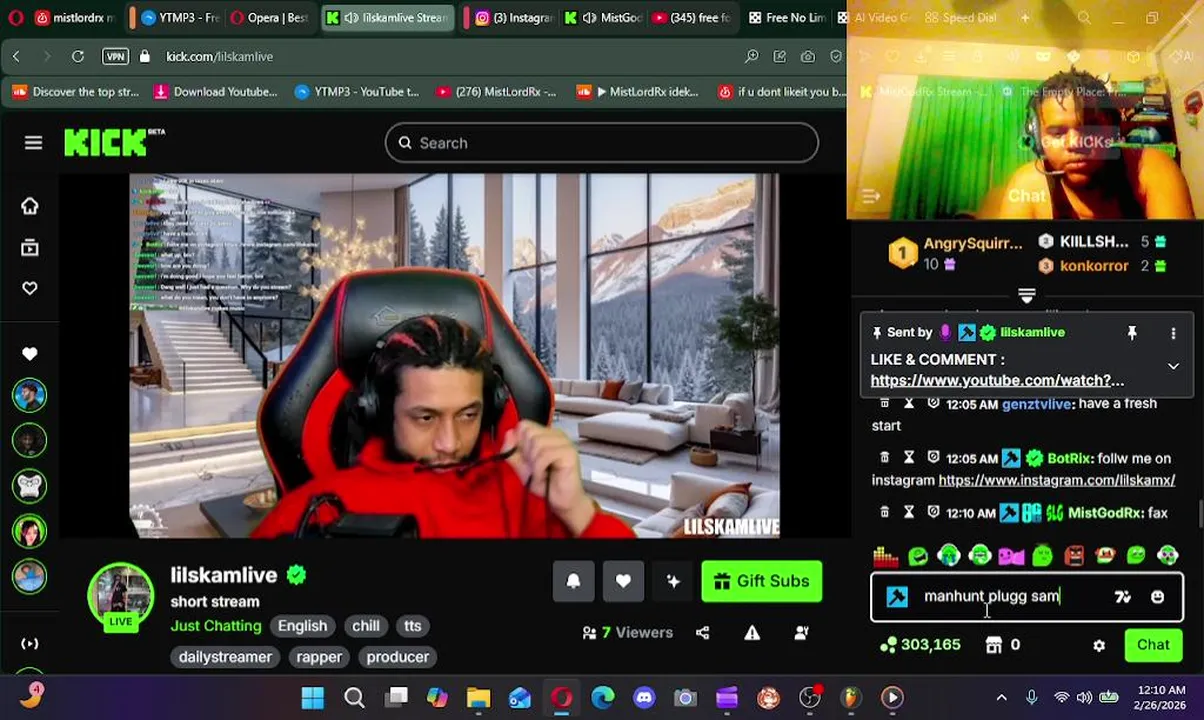1204x720 pixels.
Task: Open the moderator user icon near Viewers
Action: (801, 633)
